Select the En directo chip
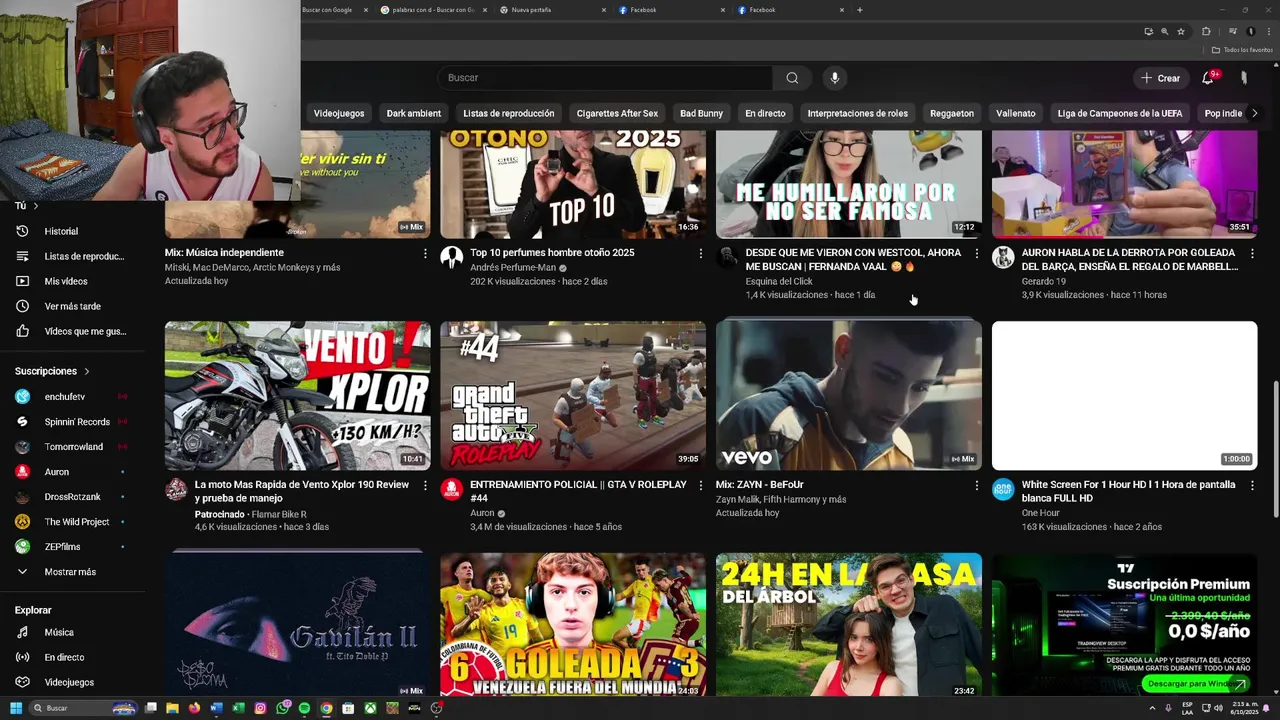Screen dimensions: 1280x720 tap(765, 113)
